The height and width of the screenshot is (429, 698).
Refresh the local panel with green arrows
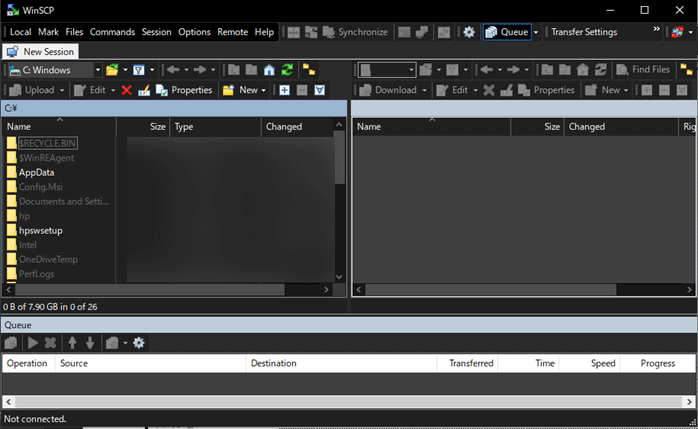288,70
